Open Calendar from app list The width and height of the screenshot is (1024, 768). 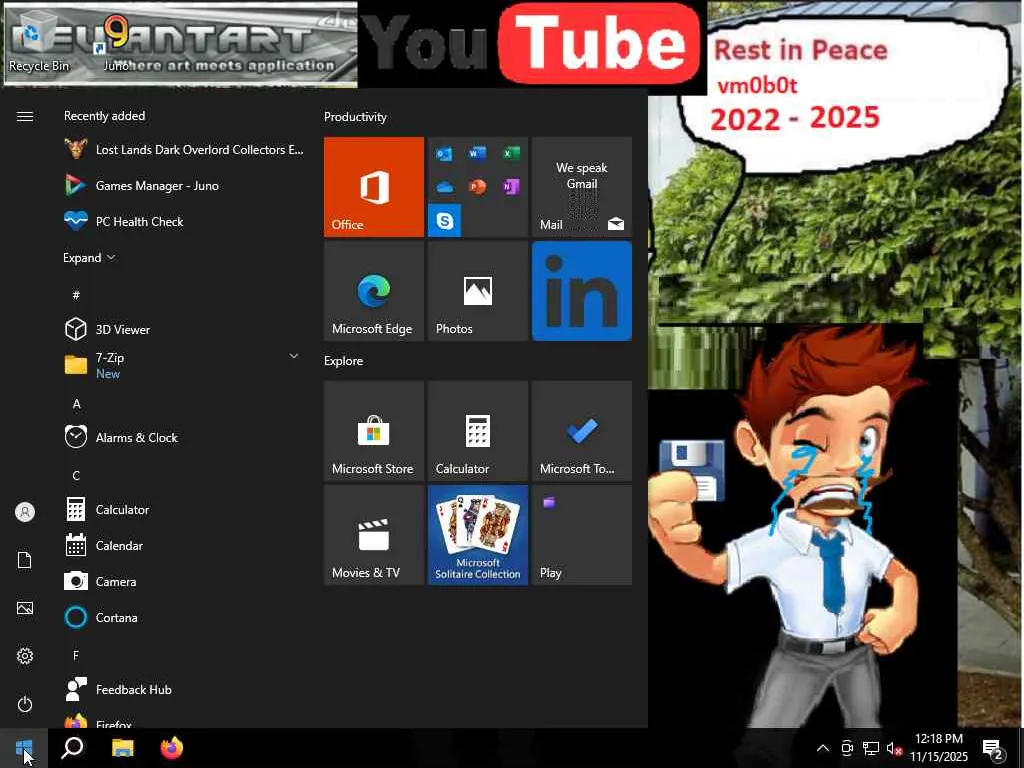tap(184, 545)
